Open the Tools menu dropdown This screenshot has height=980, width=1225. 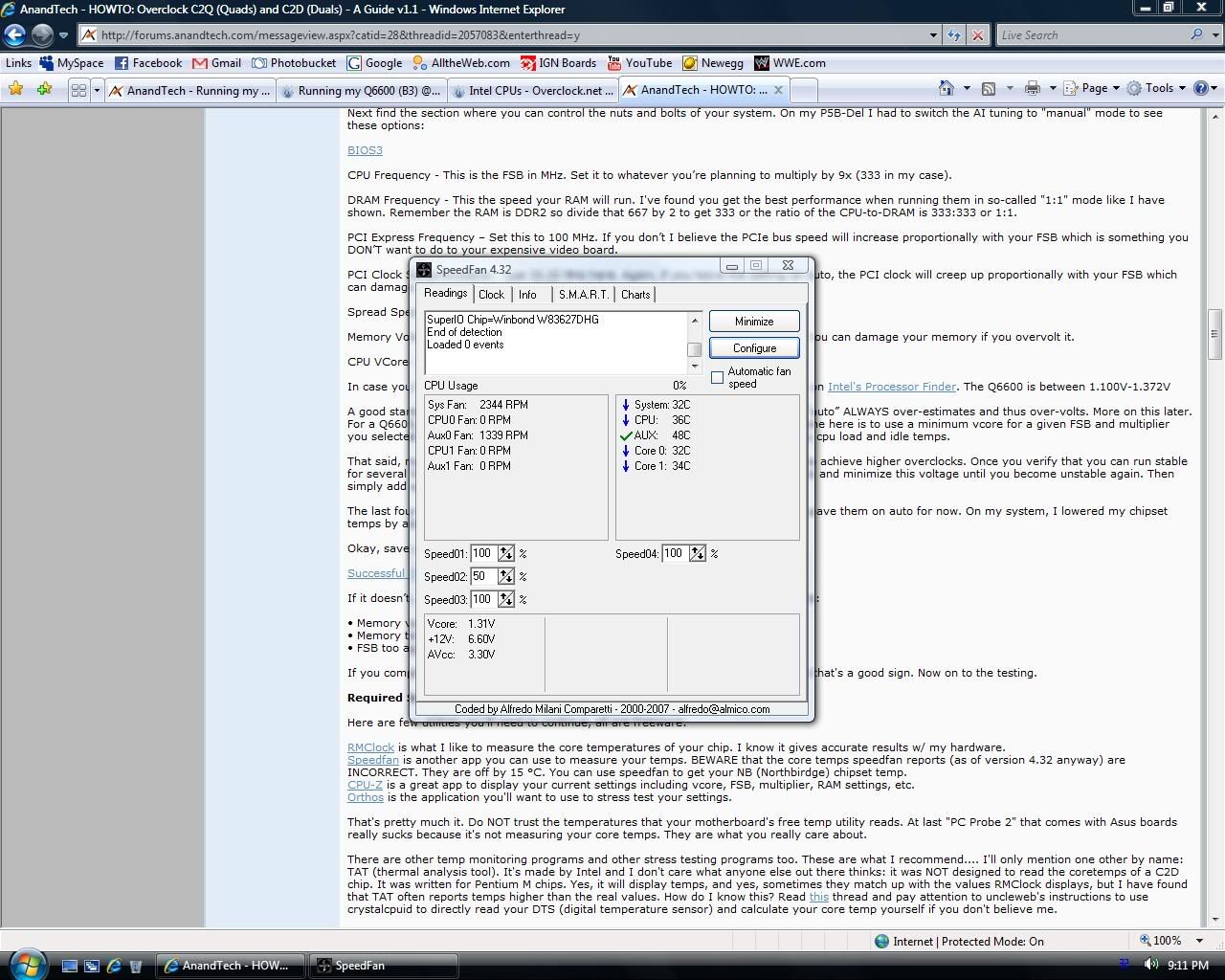pyautogui.click(x=1156, y=88)
